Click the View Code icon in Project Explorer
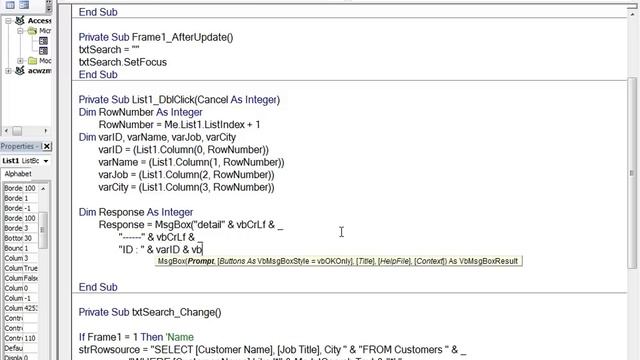 coord(10,5)
